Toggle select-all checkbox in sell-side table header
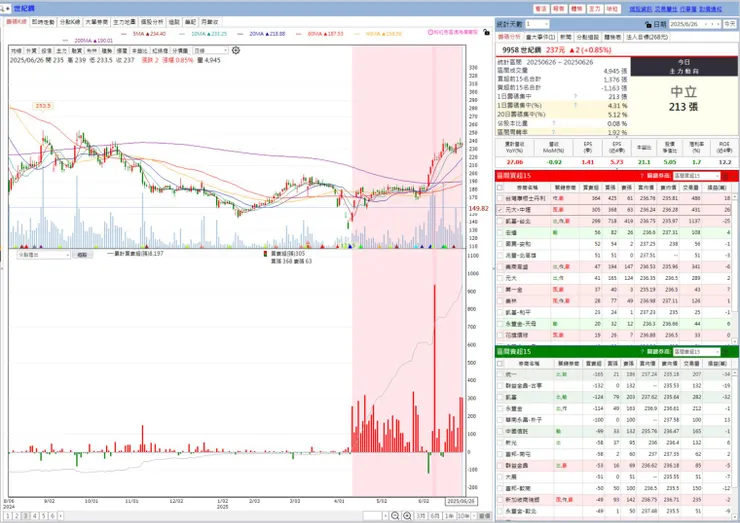This screenshot has width=740, height=523. [x=500, y=363]
